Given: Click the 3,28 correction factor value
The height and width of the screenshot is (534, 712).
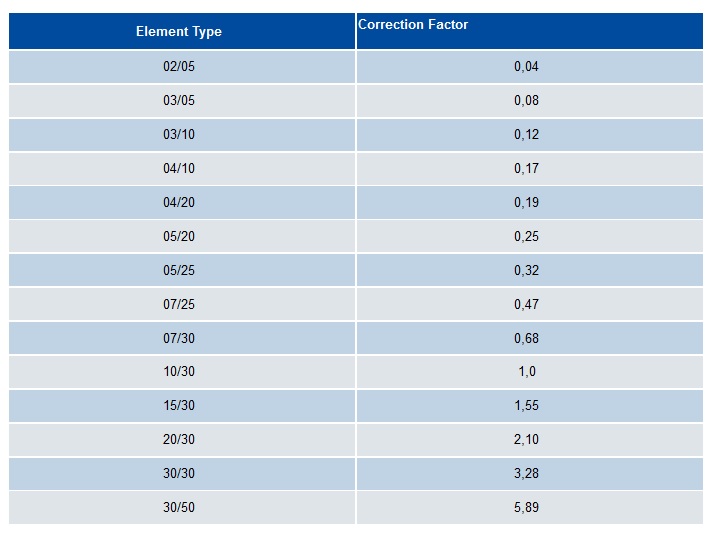Looking at the screenshot, I should tap(526, 473).
